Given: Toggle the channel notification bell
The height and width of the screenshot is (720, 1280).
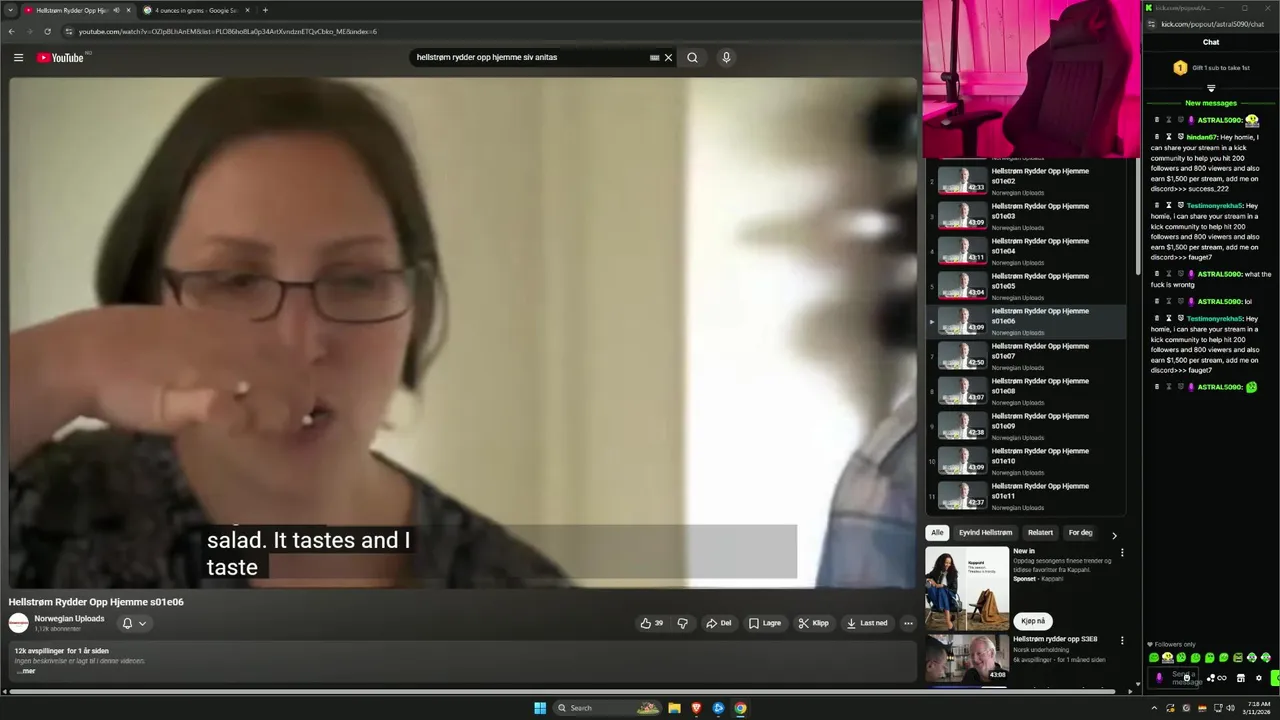Looking at the screenshot, I should (x=127, y=623).
